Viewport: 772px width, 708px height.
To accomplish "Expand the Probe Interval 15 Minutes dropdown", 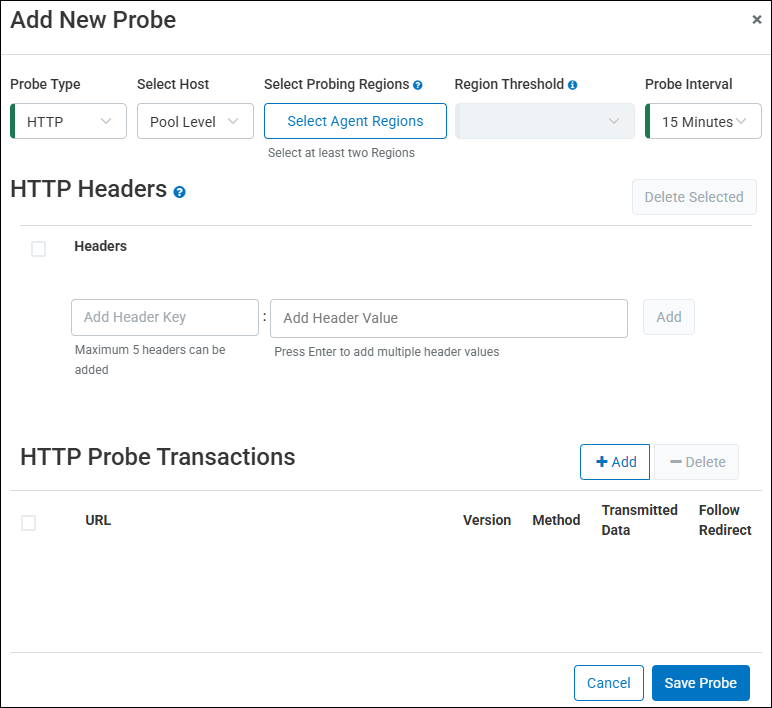I will click(704, 121).
